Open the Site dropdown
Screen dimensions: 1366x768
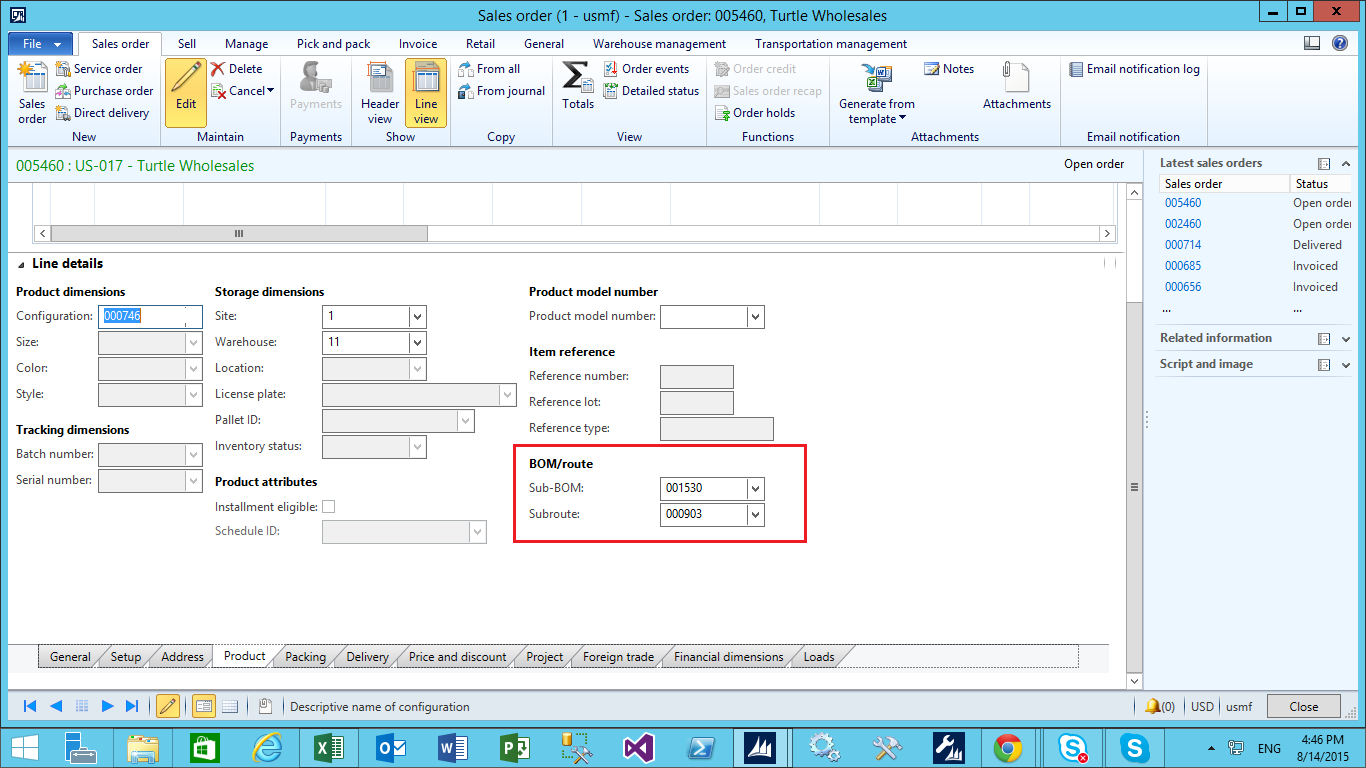pos(418,316)
